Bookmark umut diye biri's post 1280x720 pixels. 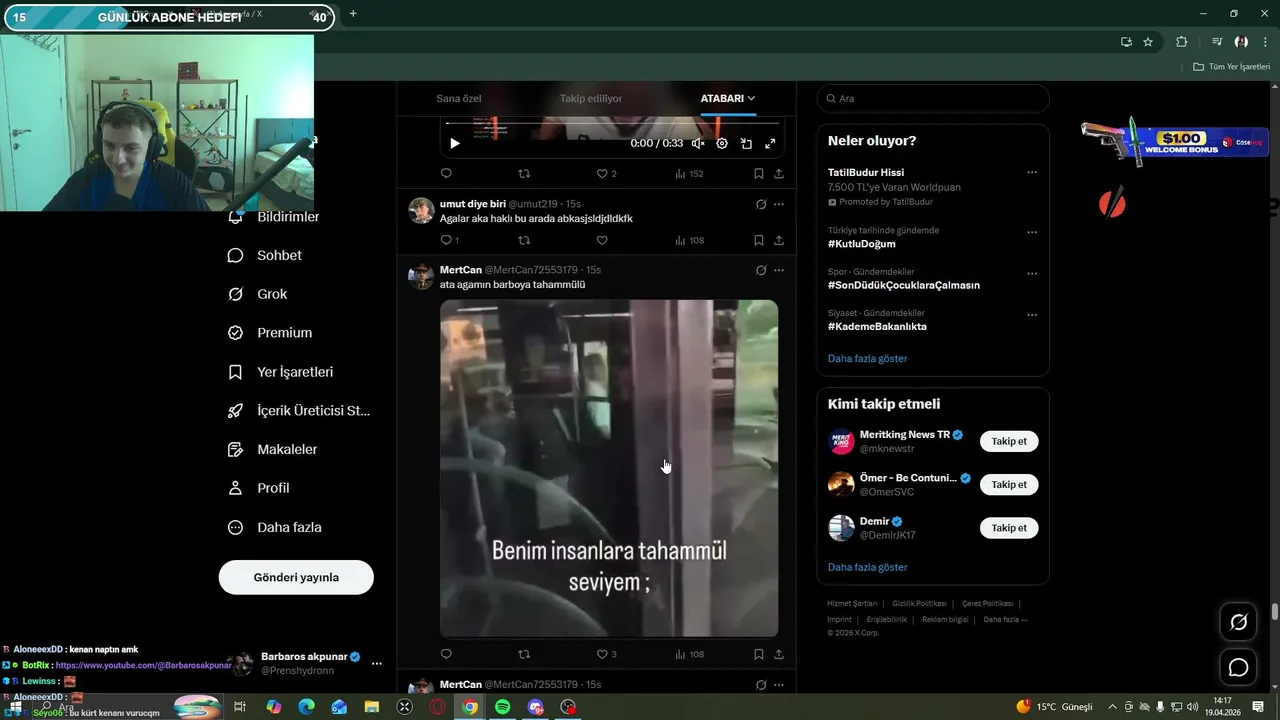tap(759, 240)
